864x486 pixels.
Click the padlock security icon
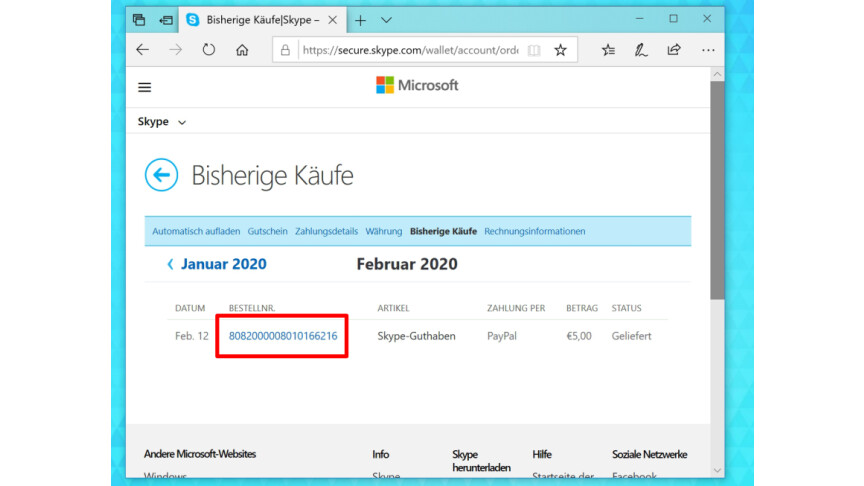285,50
